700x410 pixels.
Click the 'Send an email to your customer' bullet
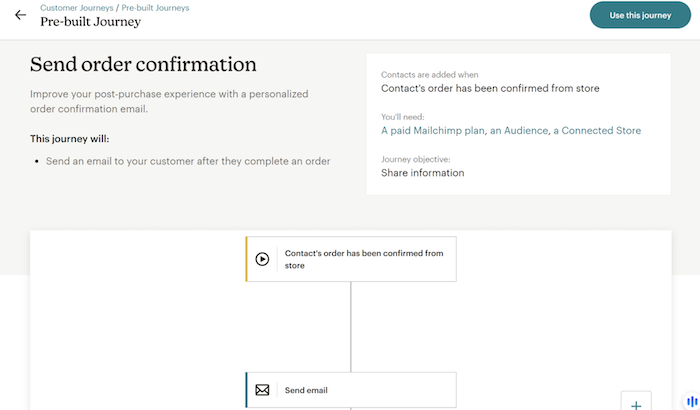188,160
